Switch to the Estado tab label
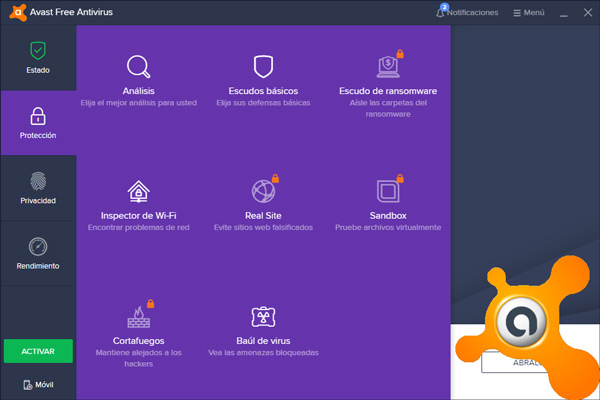Viewport: 600px width, 400px height. coord(38,70)
